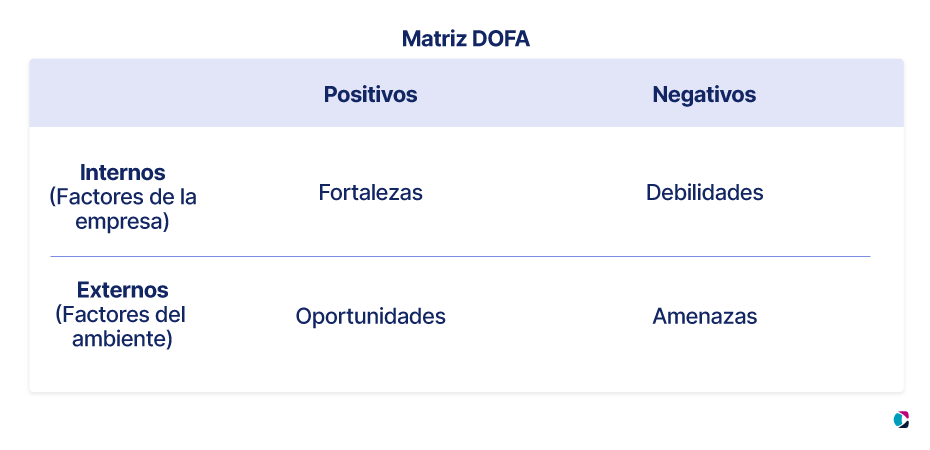Viewport: 930px width, 450px height.
Task: Select the Matriz DOFA title
Action: (466, 39)
